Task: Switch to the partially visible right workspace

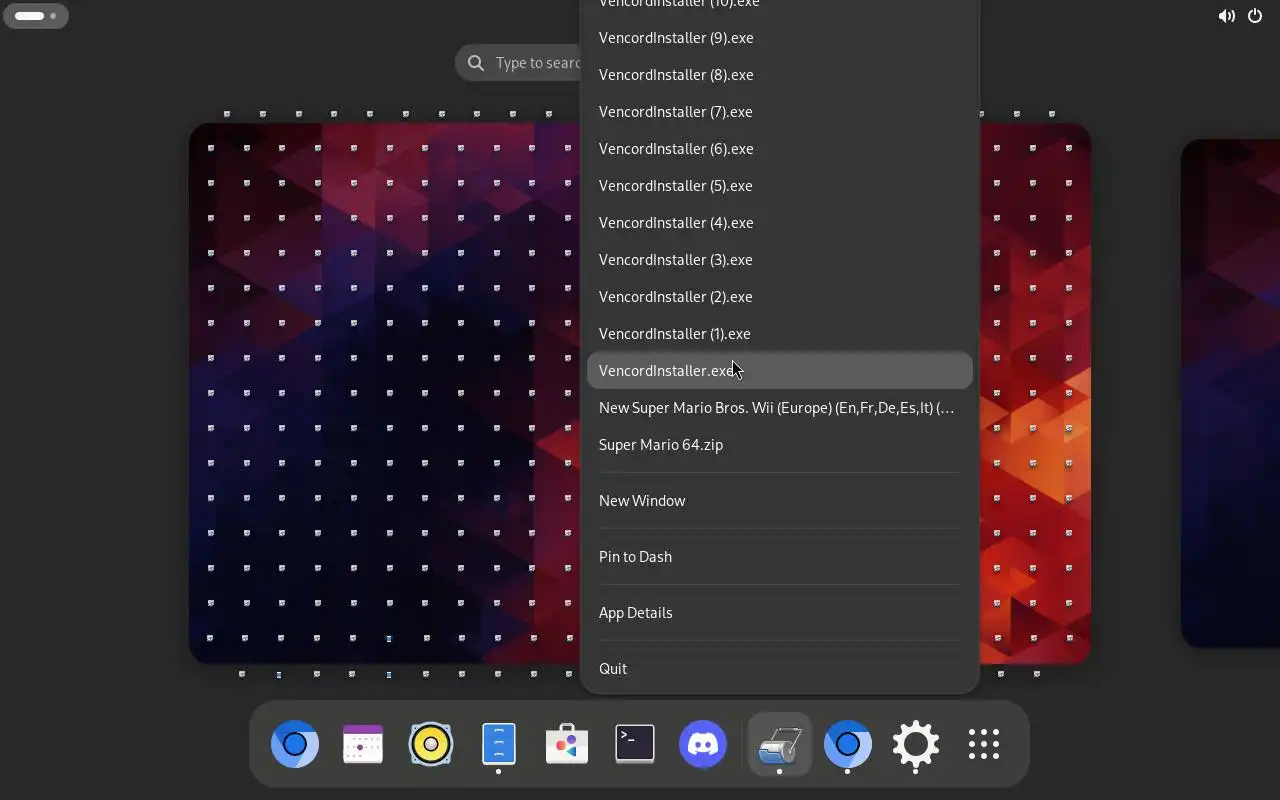Action: coord(1230,393)
